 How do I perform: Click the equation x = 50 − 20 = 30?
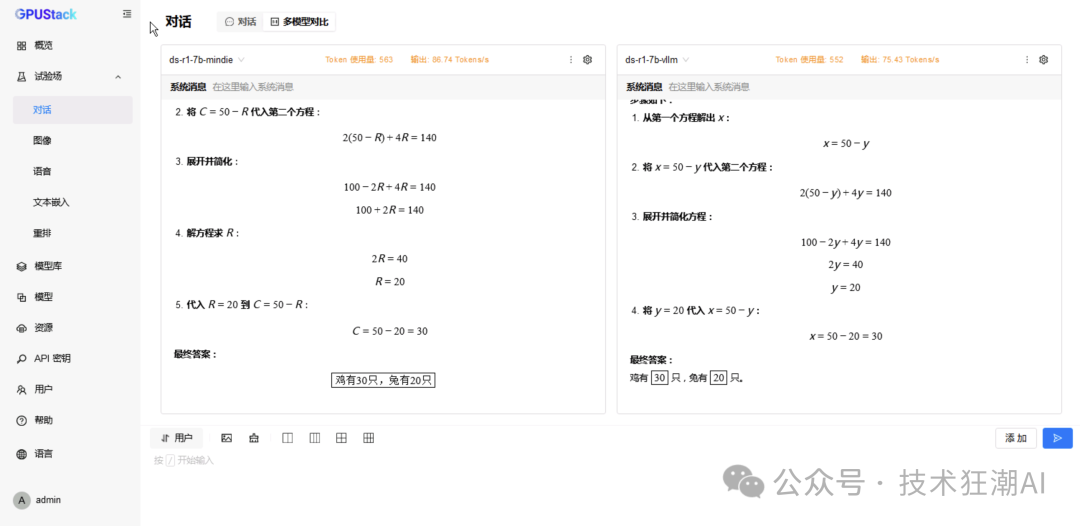click(x=846, y=337)
